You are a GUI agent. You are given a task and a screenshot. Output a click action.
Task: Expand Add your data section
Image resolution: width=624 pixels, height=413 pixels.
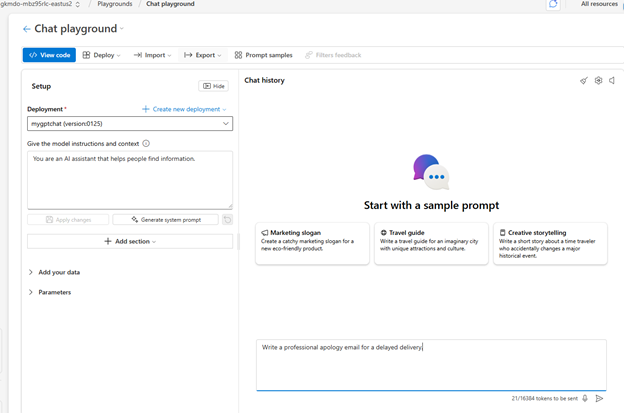55,272
